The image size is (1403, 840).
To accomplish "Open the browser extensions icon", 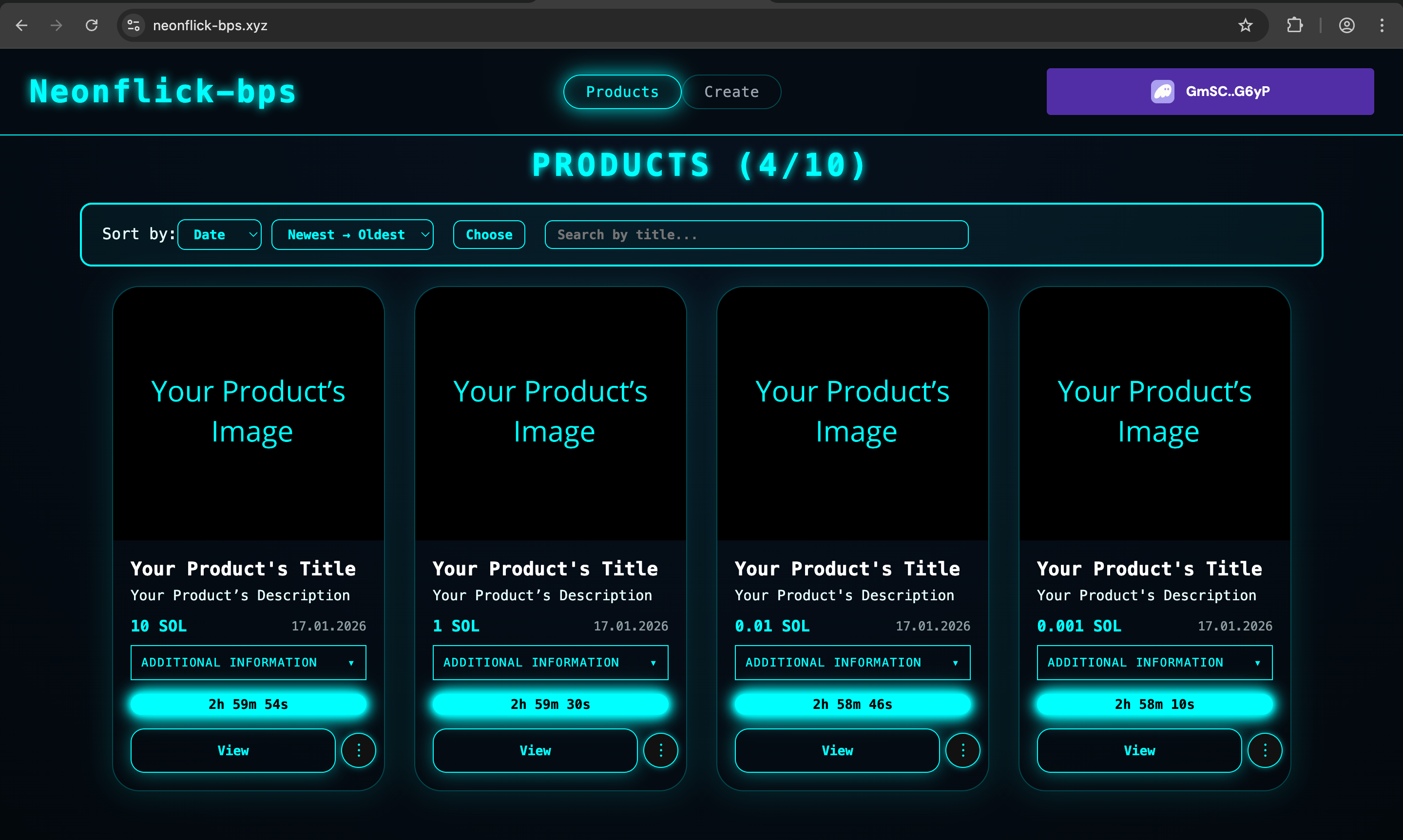I will 1295,25.
